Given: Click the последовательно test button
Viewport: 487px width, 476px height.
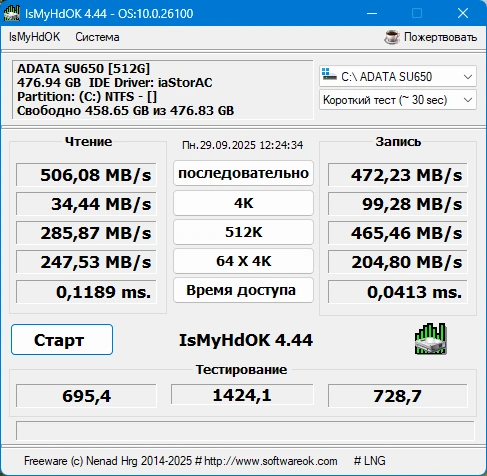Looking at the screenshot, I should [x=243, y=173].
